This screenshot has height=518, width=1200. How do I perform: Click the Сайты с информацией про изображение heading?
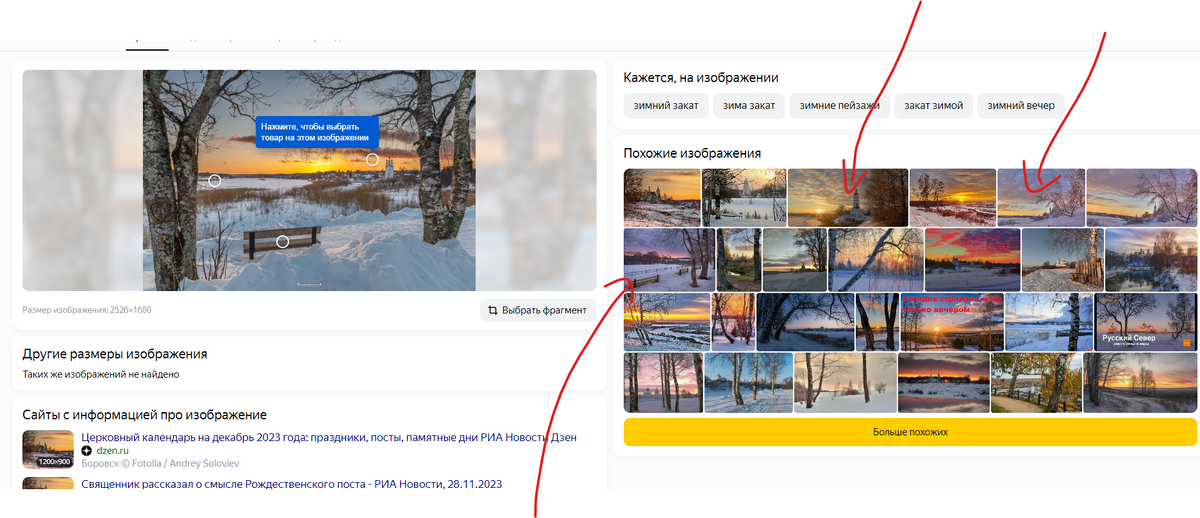[145, 414]
